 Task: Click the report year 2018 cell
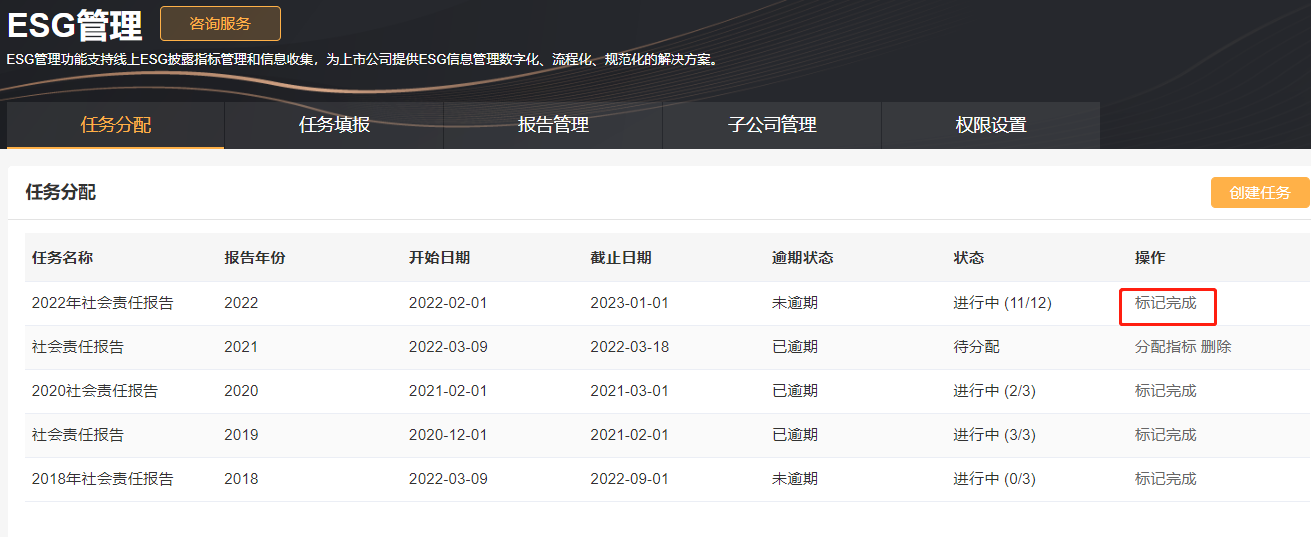click(x=241, y=479)
